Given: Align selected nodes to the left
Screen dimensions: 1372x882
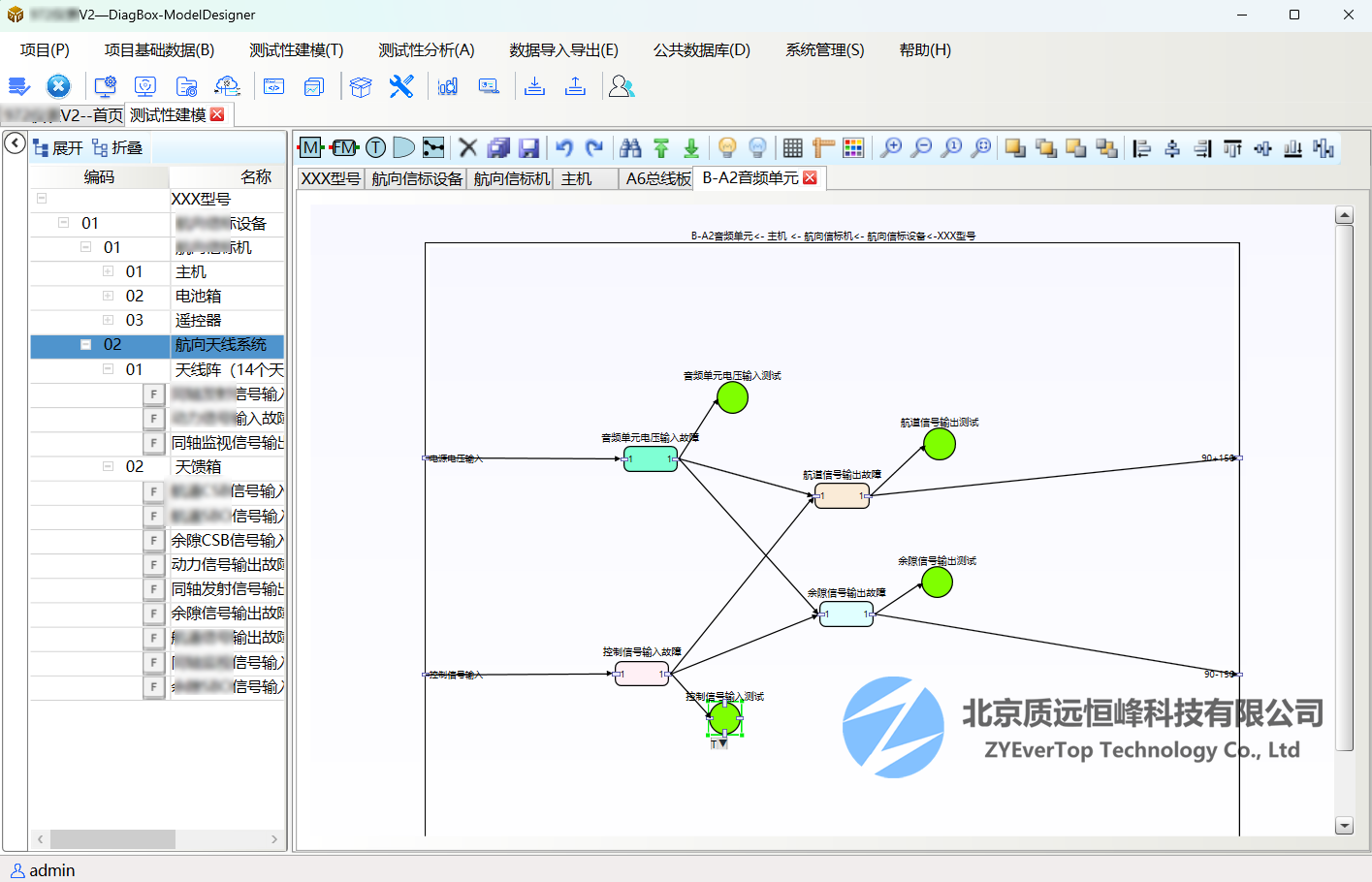Looking at the screenshot, I should coord(1141,147).
